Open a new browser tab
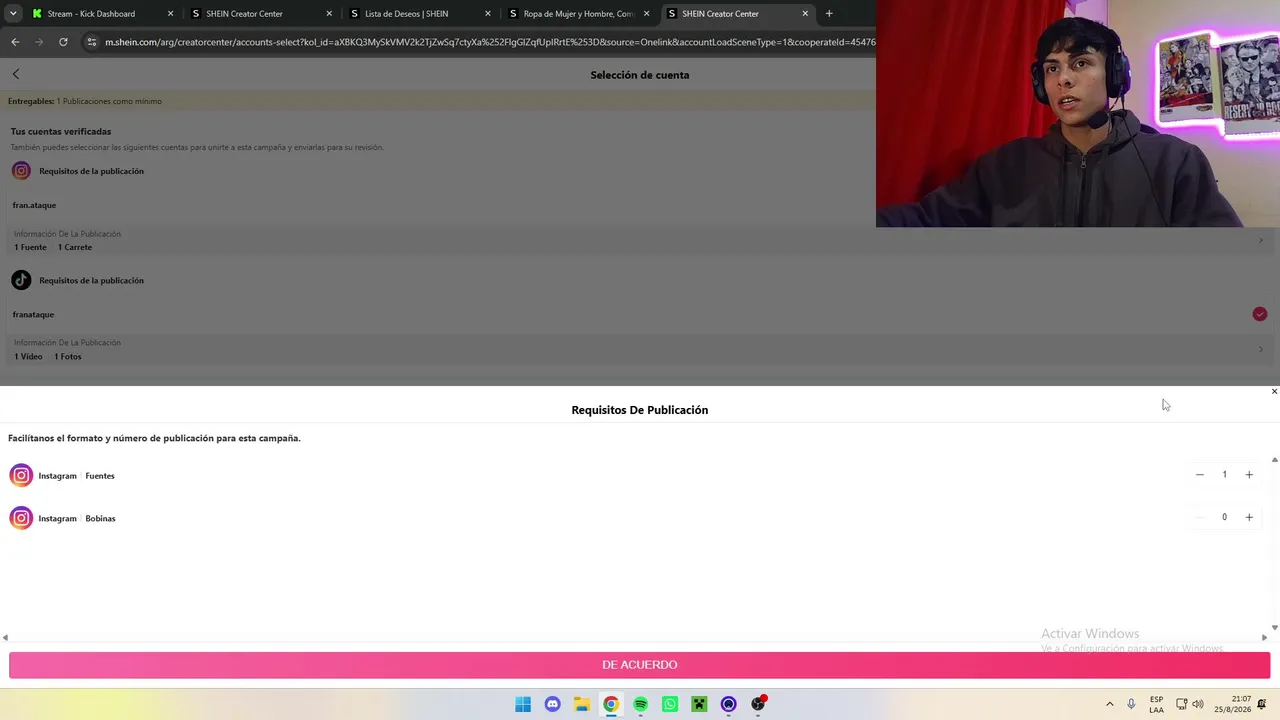Screen dimensions: 1280x720 (829, 14)
